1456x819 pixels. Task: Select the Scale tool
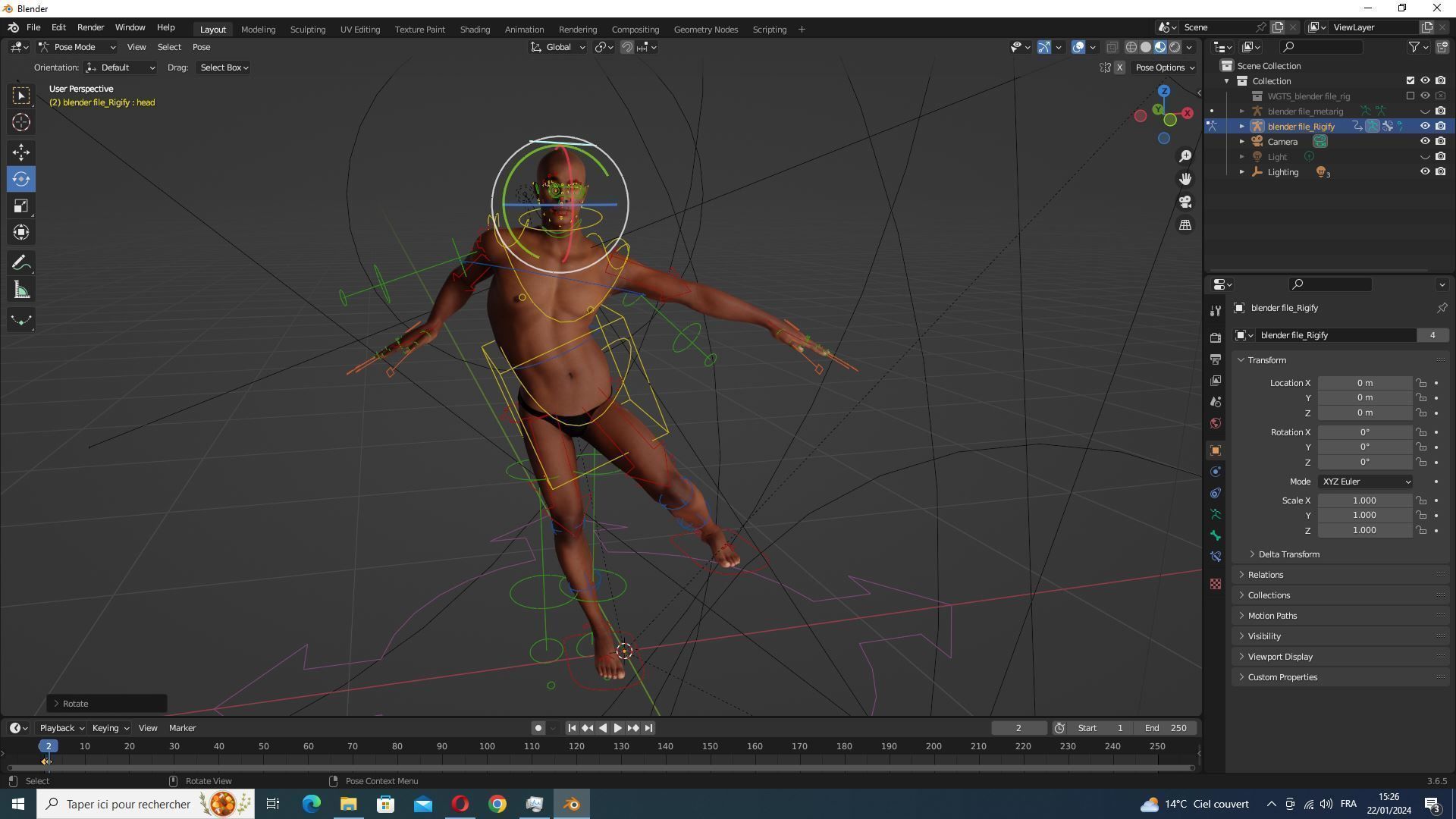21,206
